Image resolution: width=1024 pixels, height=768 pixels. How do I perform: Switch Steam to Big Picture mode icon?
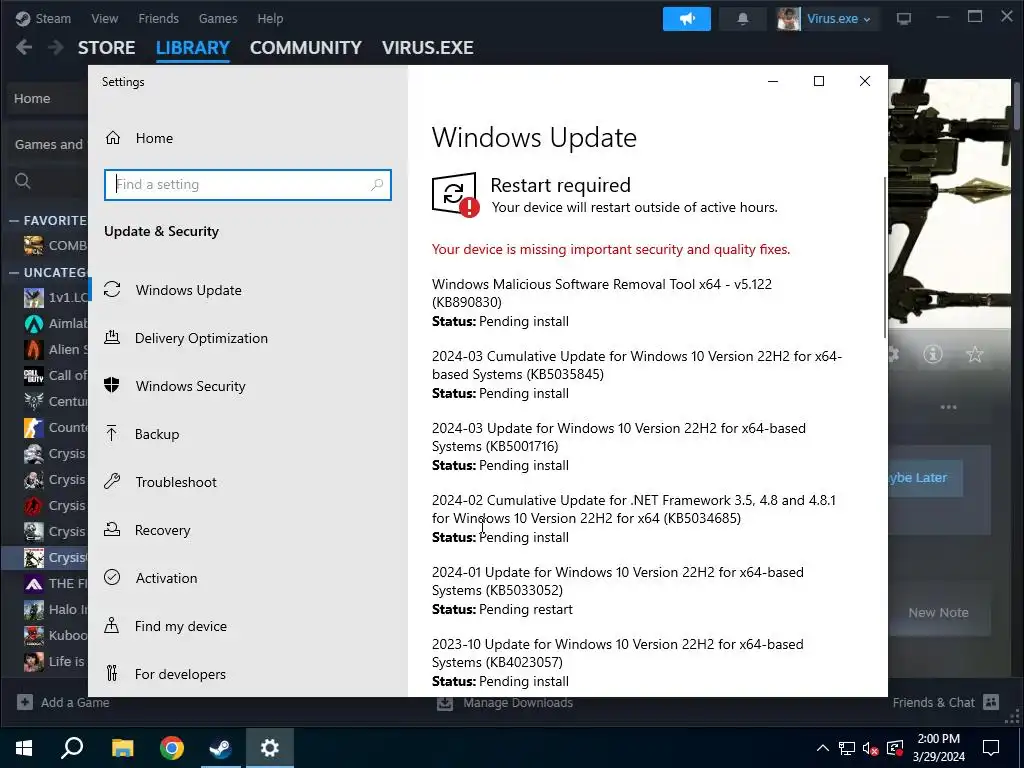(x=904, y=18)
